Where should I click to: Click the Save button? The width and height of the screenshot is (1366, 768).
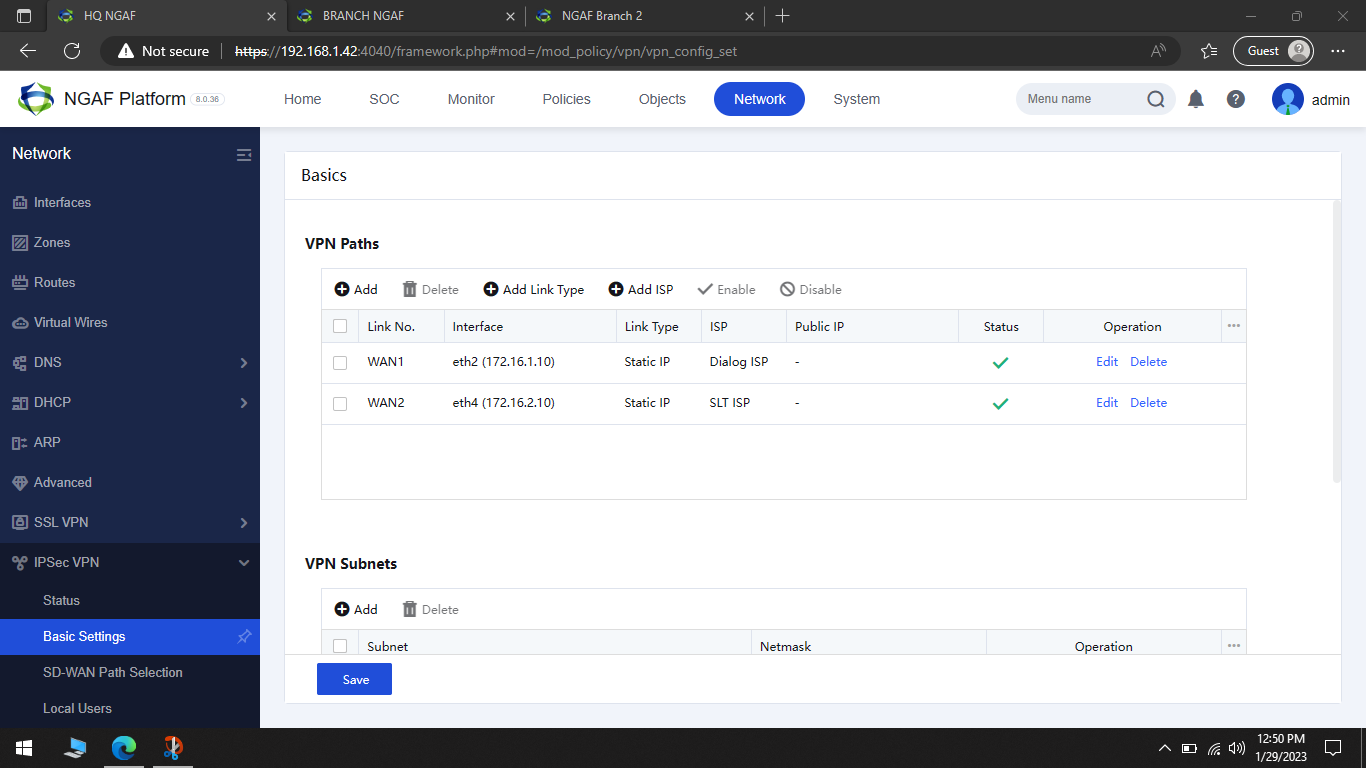pos(354,679)
